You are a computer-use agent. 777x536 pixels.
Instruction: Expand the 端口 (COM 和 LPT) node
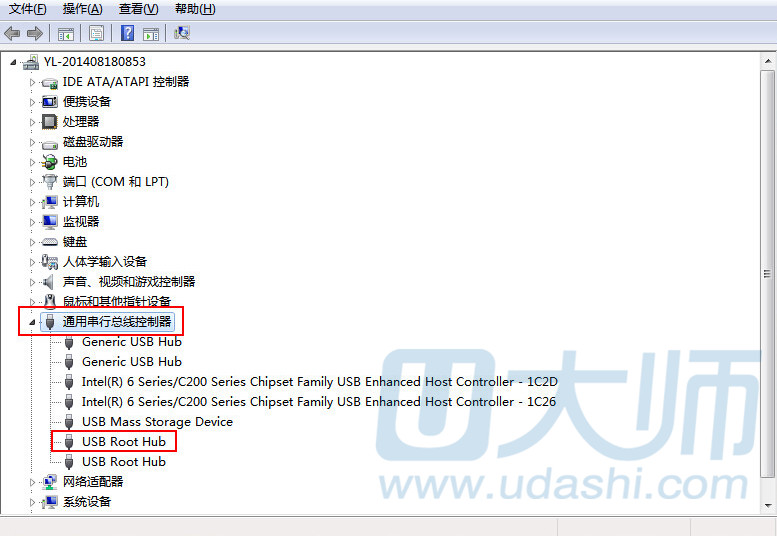point(32,182)
